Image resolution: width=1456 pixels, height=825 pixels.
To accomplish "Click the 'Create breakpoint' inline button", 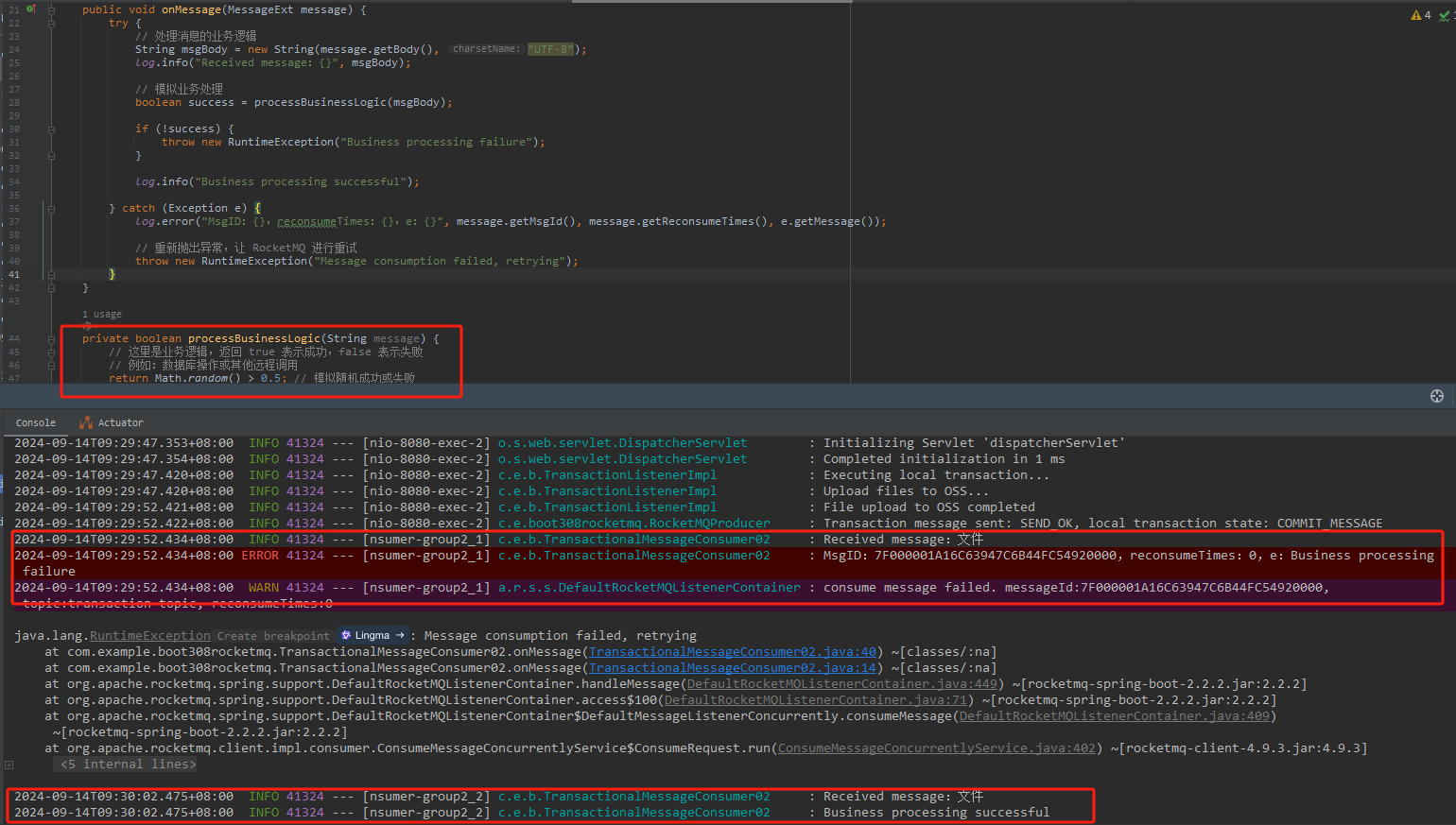I will (273, 636).
